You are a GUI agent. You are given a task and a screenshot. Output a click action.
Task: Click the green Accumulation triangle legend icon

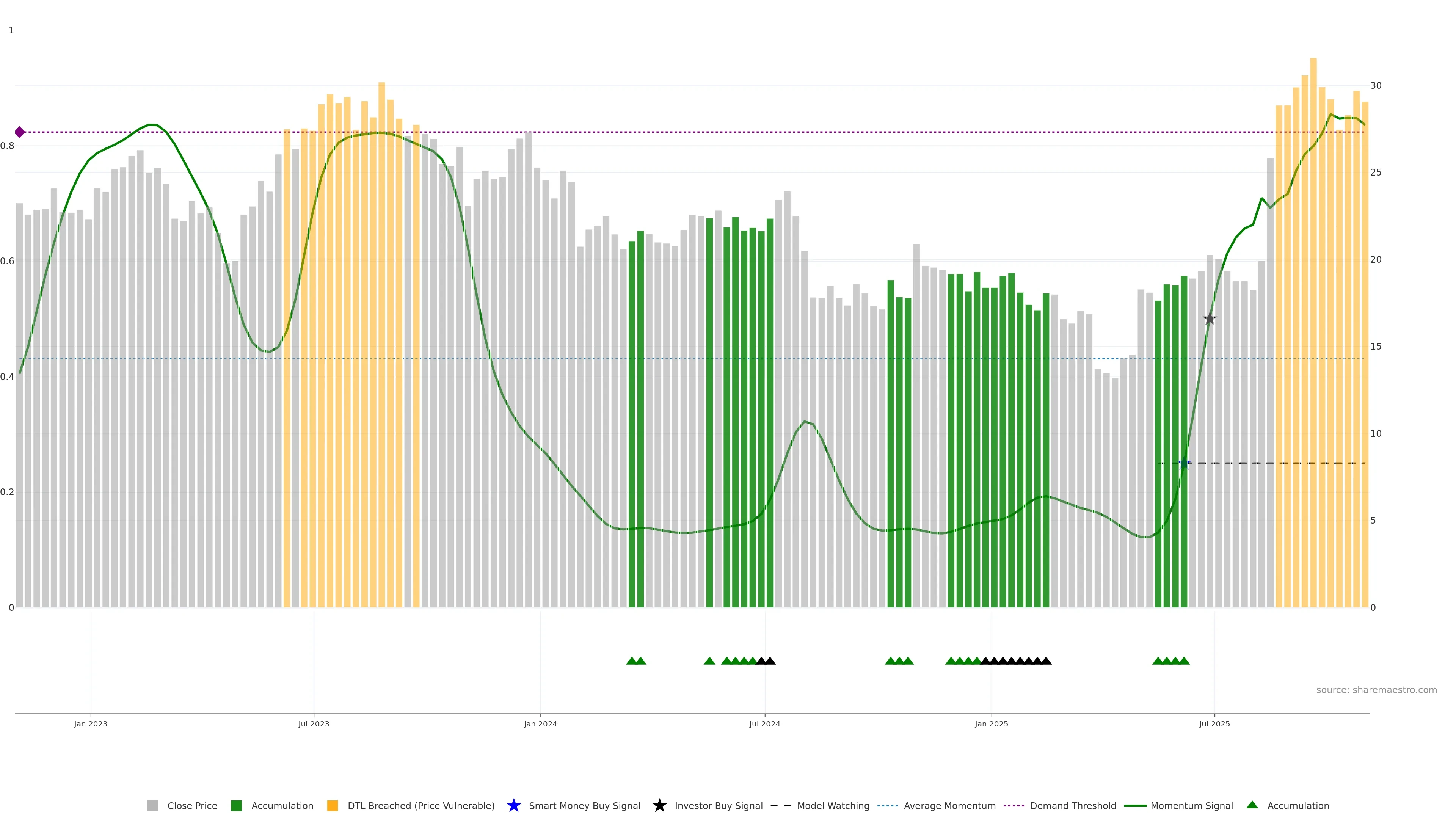1252,805
